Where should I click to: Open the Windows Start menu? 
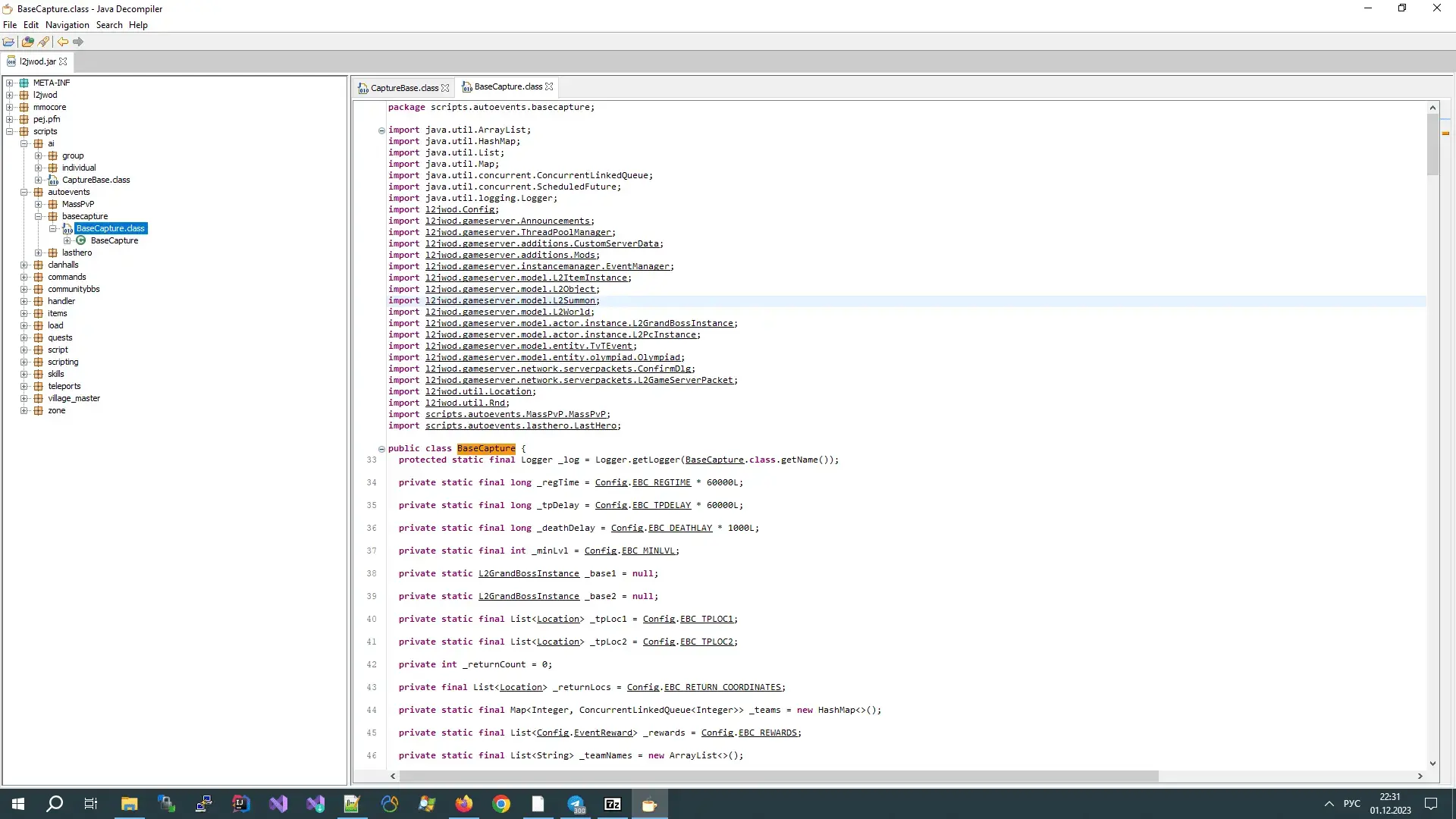[18, 804]
